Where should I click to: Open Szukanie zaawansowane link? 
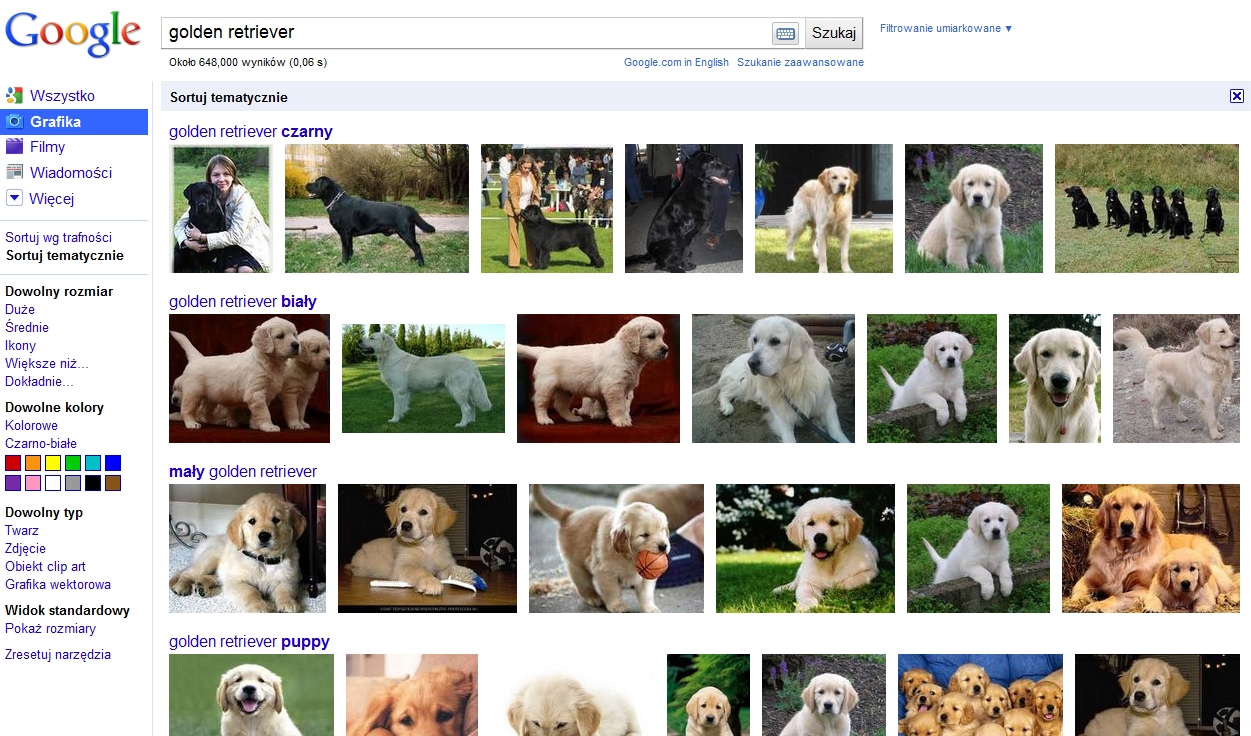[x=800, y=62]
